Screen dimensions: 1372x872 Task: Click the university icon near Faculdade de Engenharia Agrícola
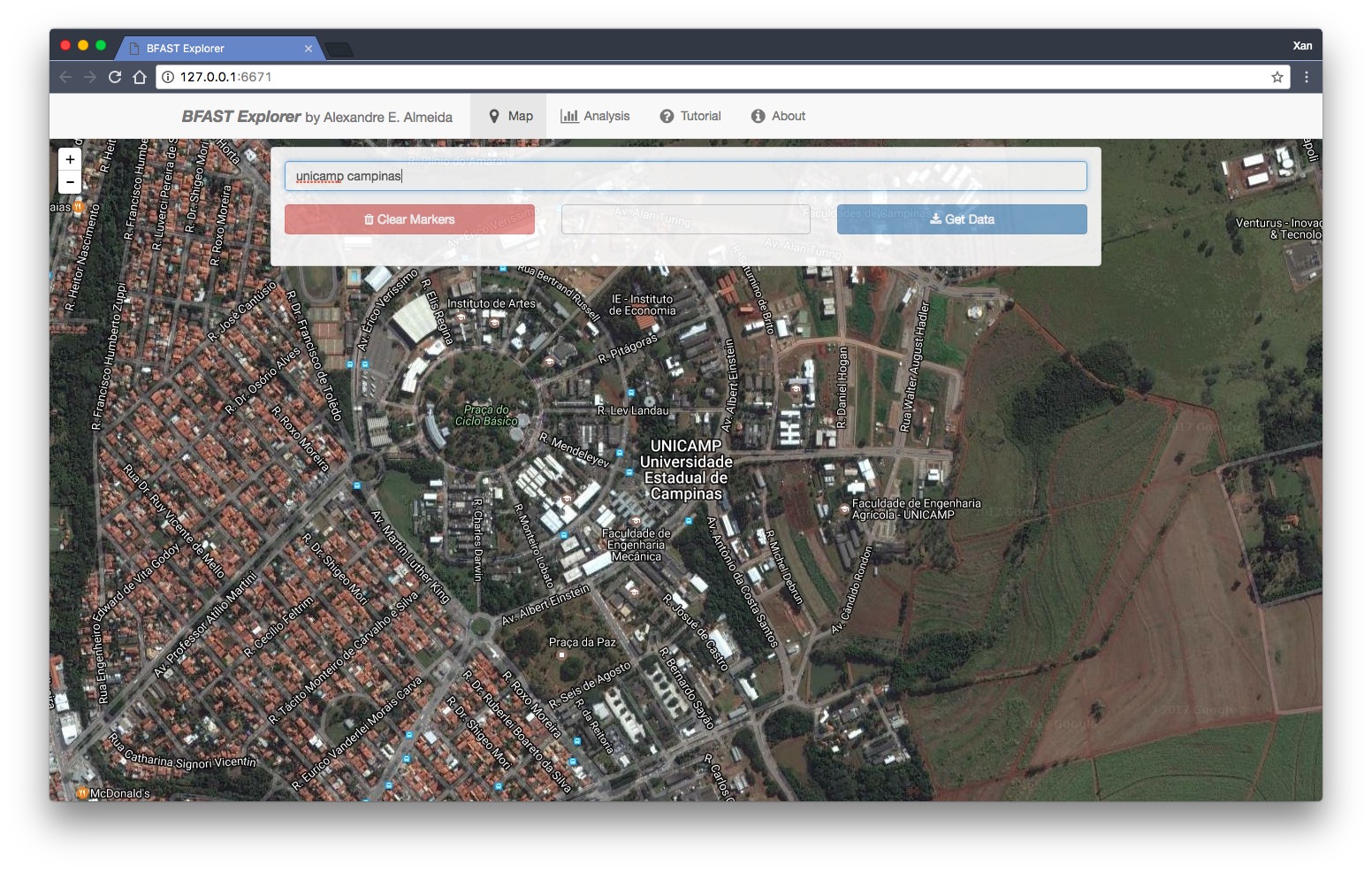[844, 509]
